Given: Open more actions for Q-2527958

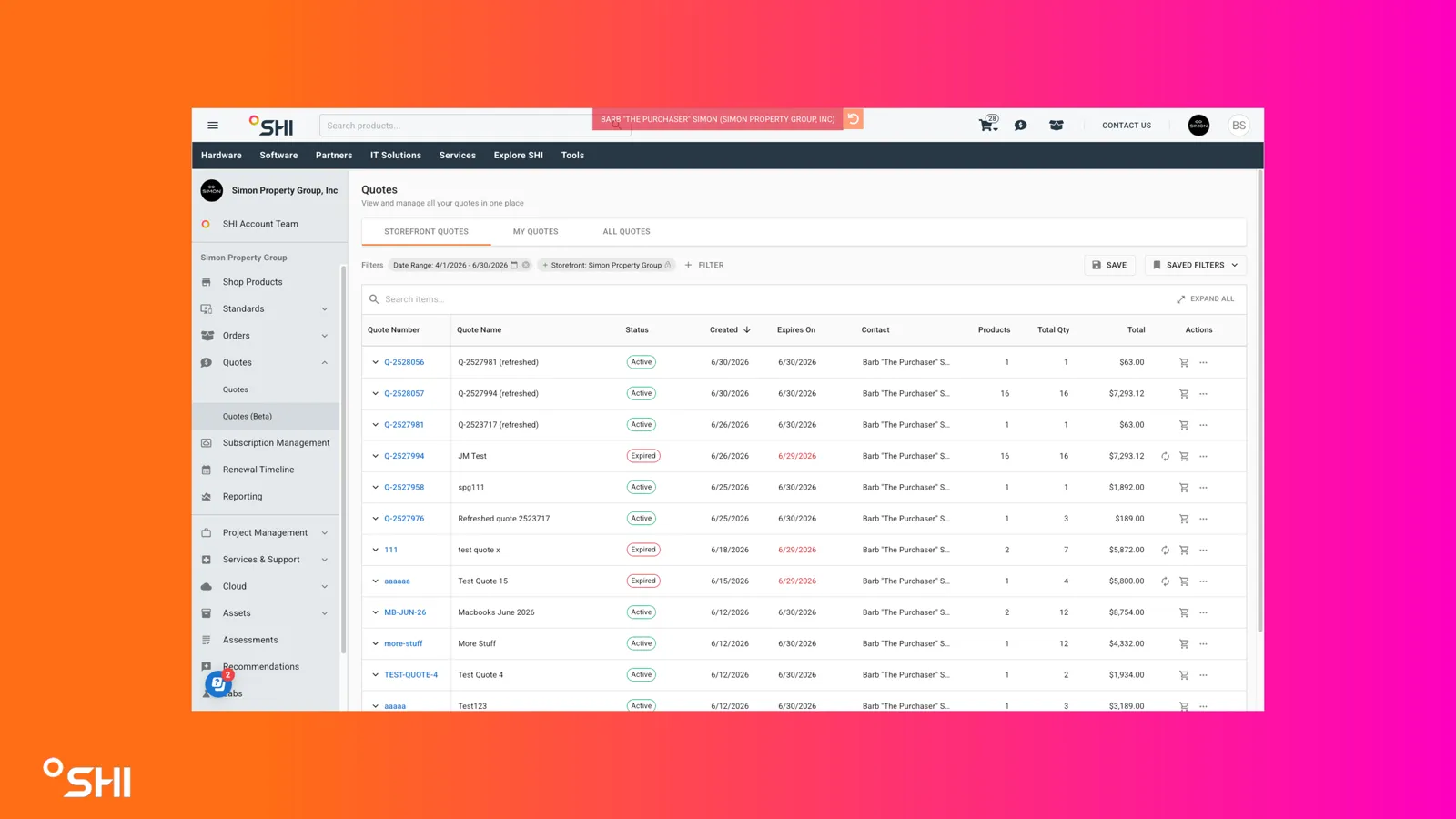Looking at the screenshot, I should (x=1204, y=488).
